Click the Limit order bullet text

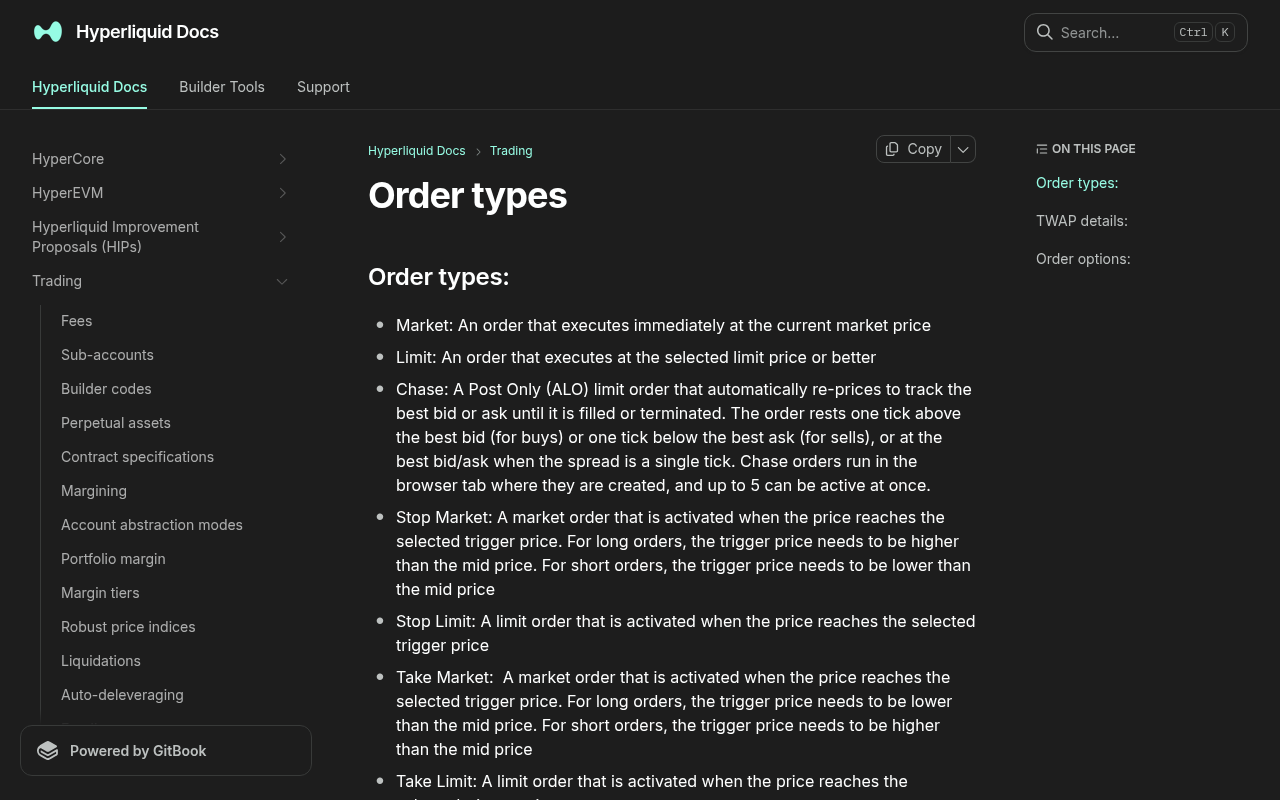[x=636, y=357]
